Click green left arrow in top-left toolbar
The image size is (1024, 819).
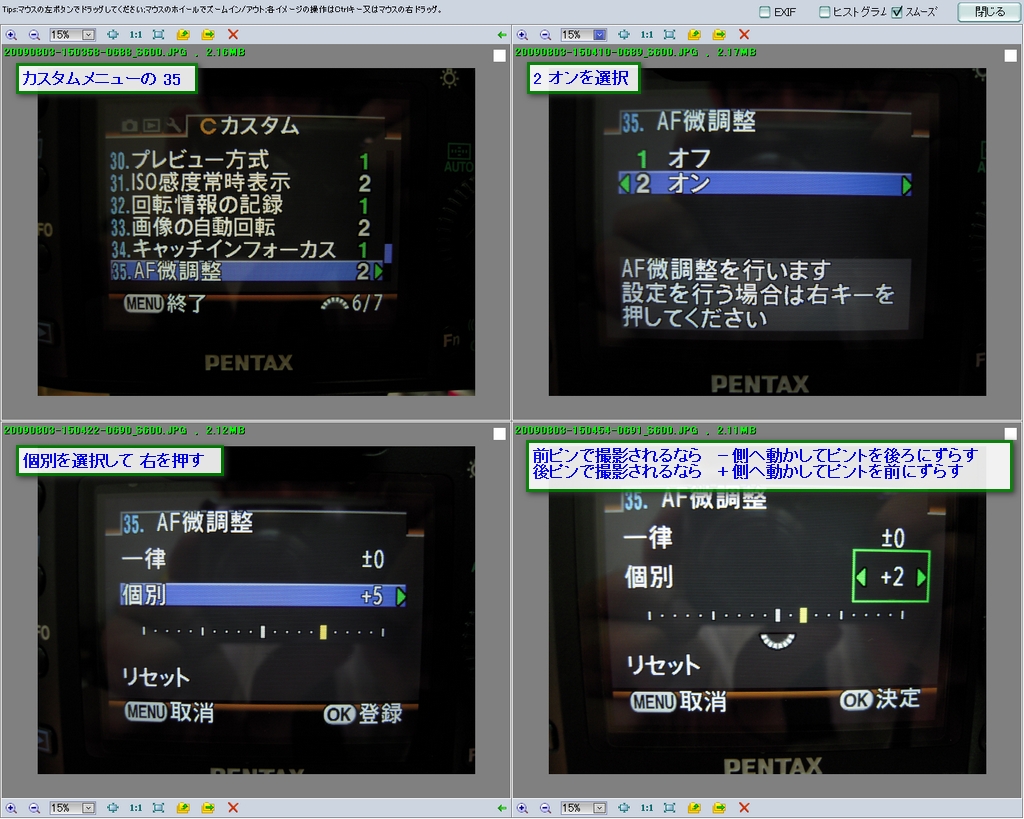502,35
